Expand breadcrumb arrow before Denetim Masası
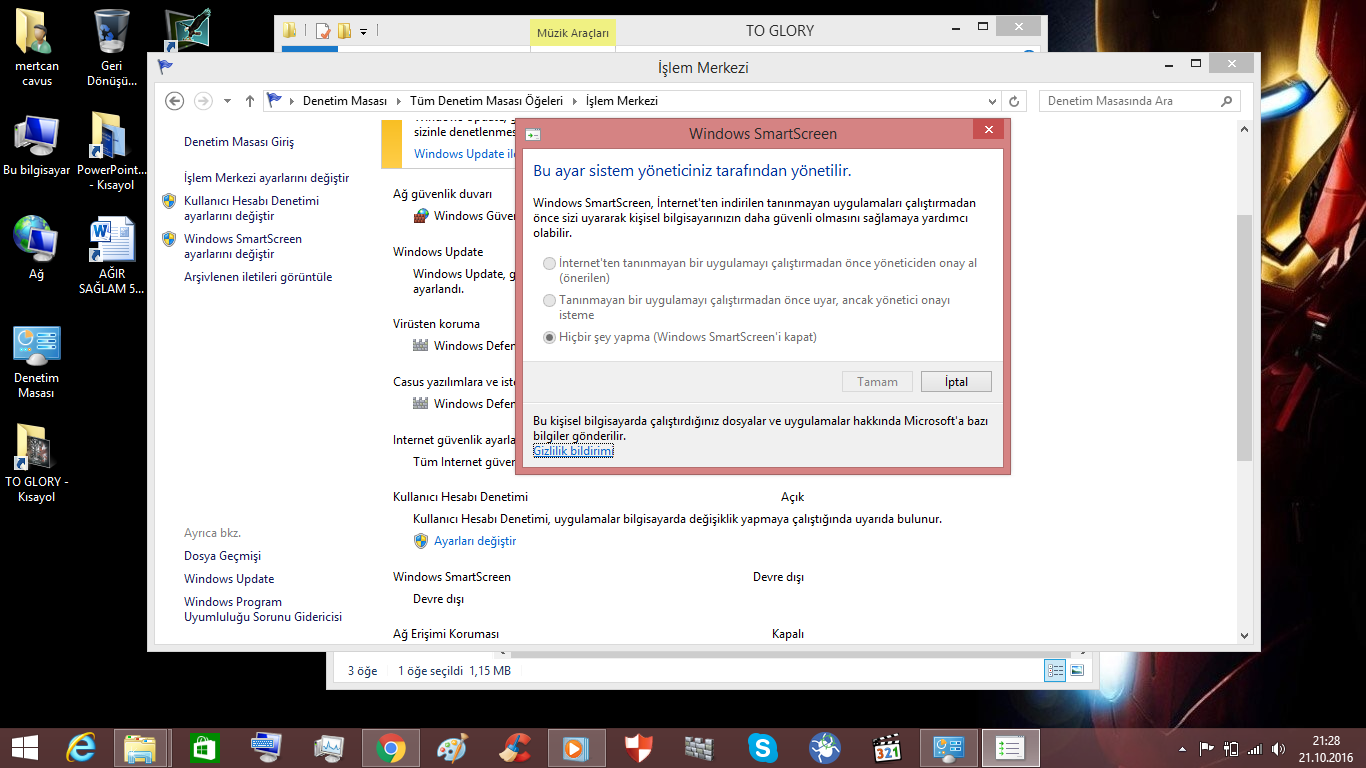 coord(292,101)
